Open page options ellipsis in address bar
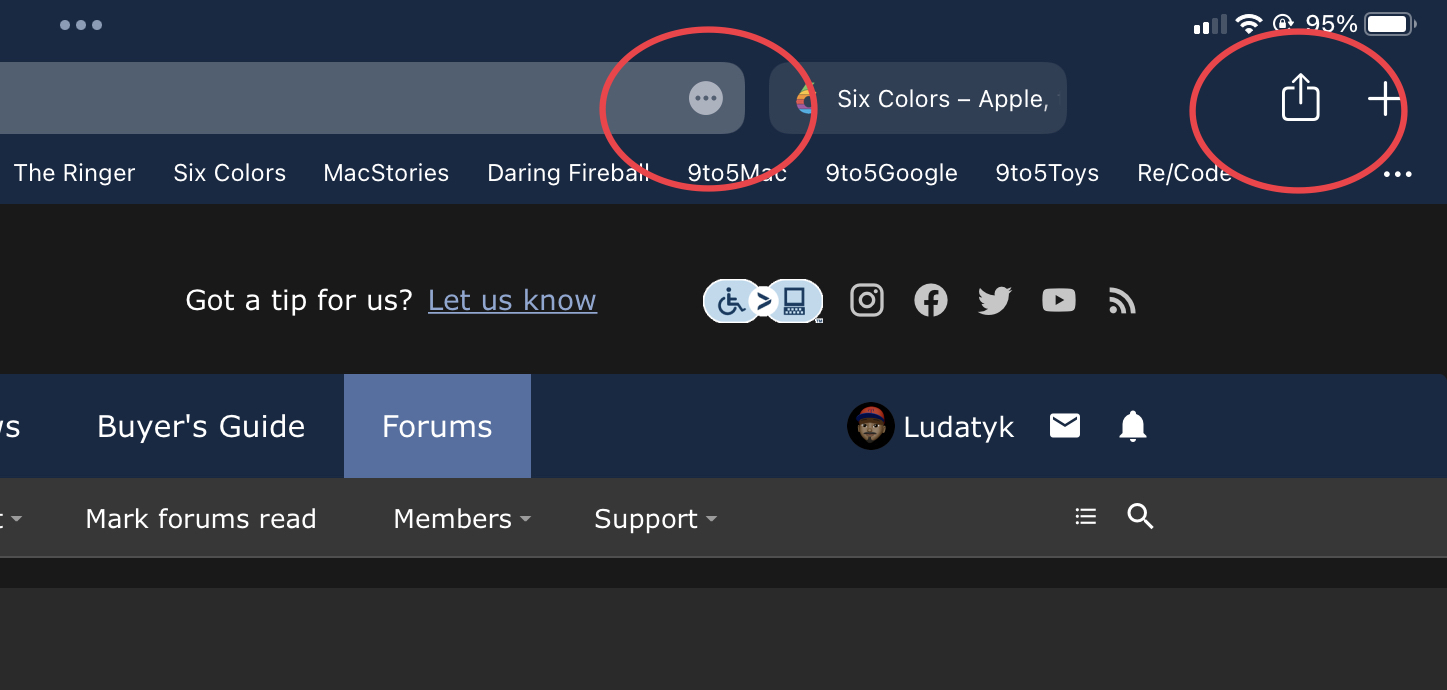1447x690 pixels. 706,98
